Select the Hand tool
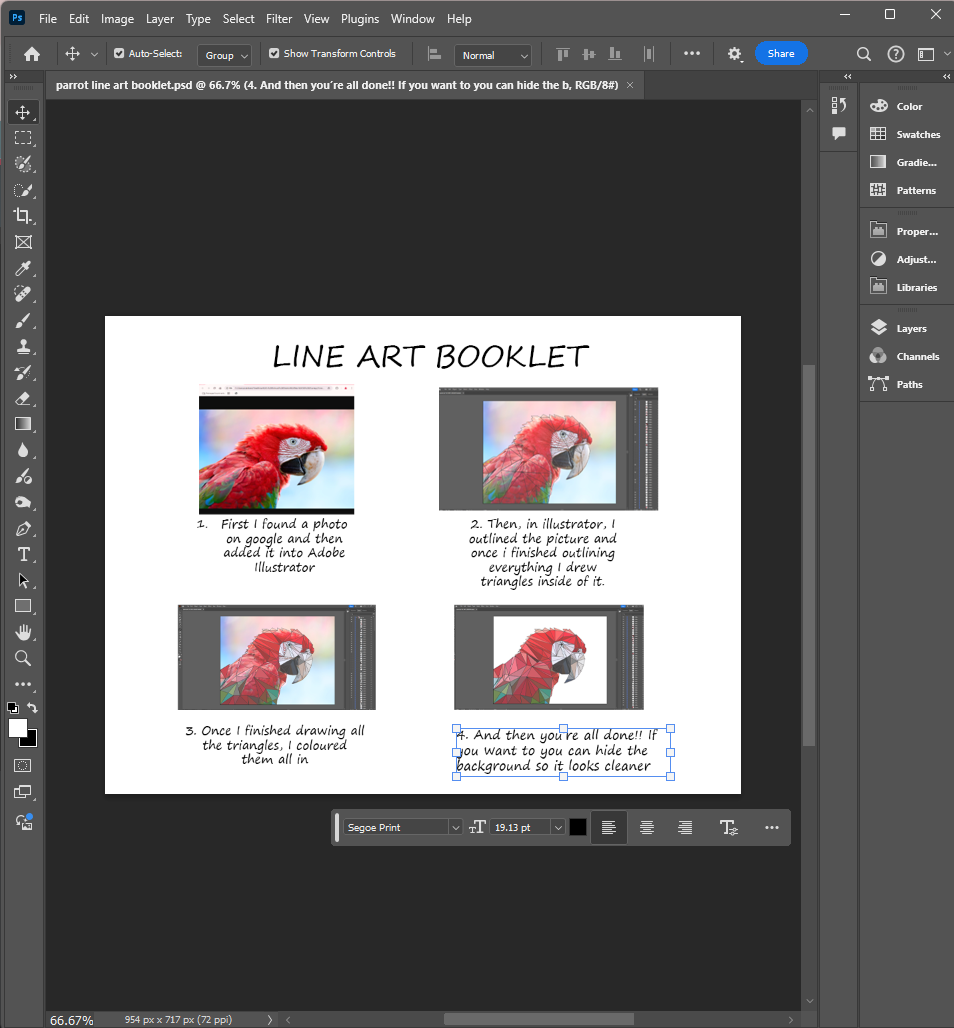The width and height of the screenshot is (954, 1028). pyautogui.click(x=23, y=632)
